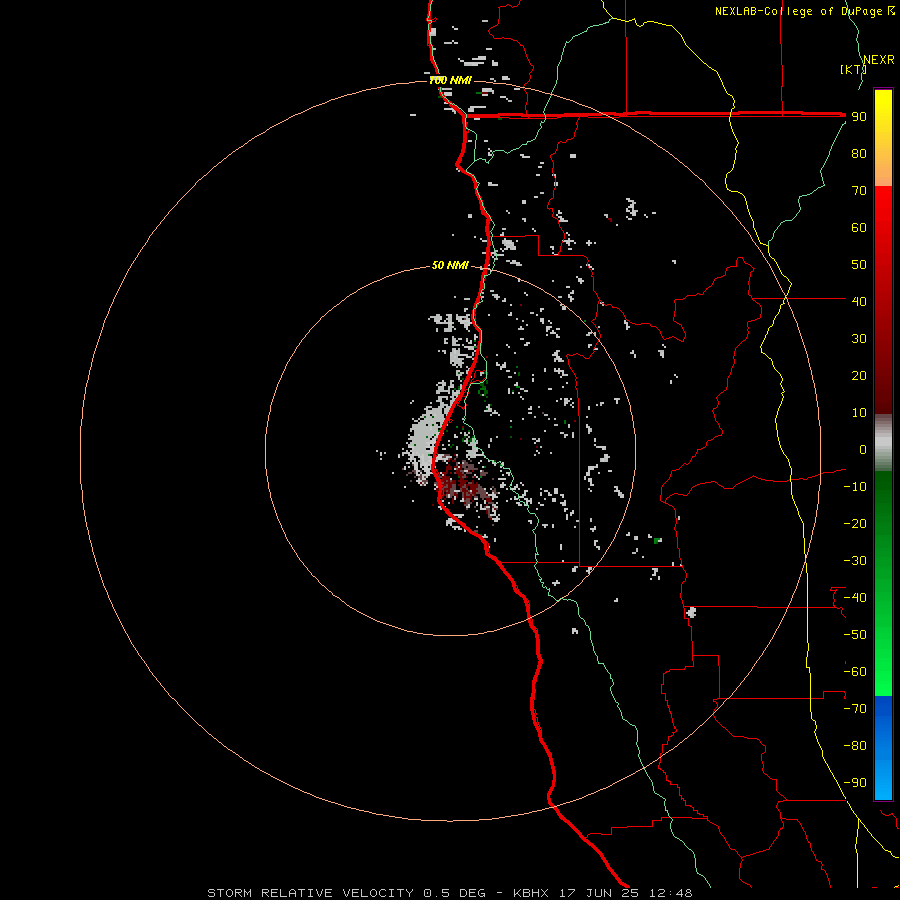Click the positive 30 scale label
This screenshot has width=900, height=900.
859,339
